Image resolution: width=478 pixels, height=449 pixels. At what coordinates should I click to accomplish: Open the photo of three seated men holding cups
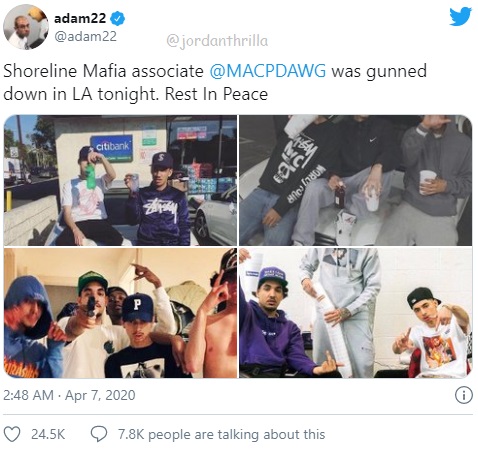click(356, 180)
